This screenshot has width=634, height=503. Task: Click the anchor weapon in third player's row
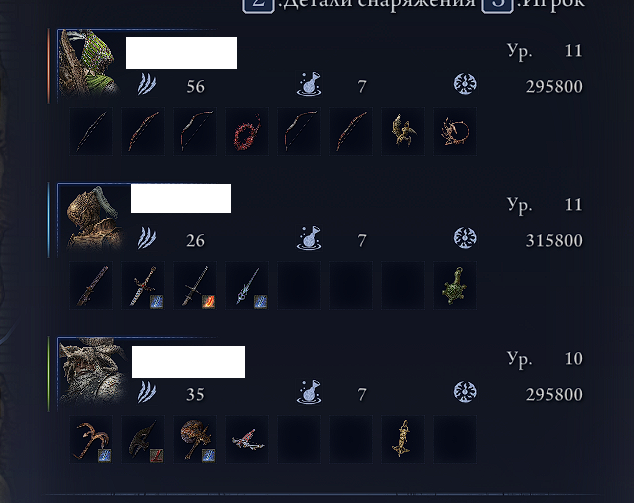pos(91,440)
